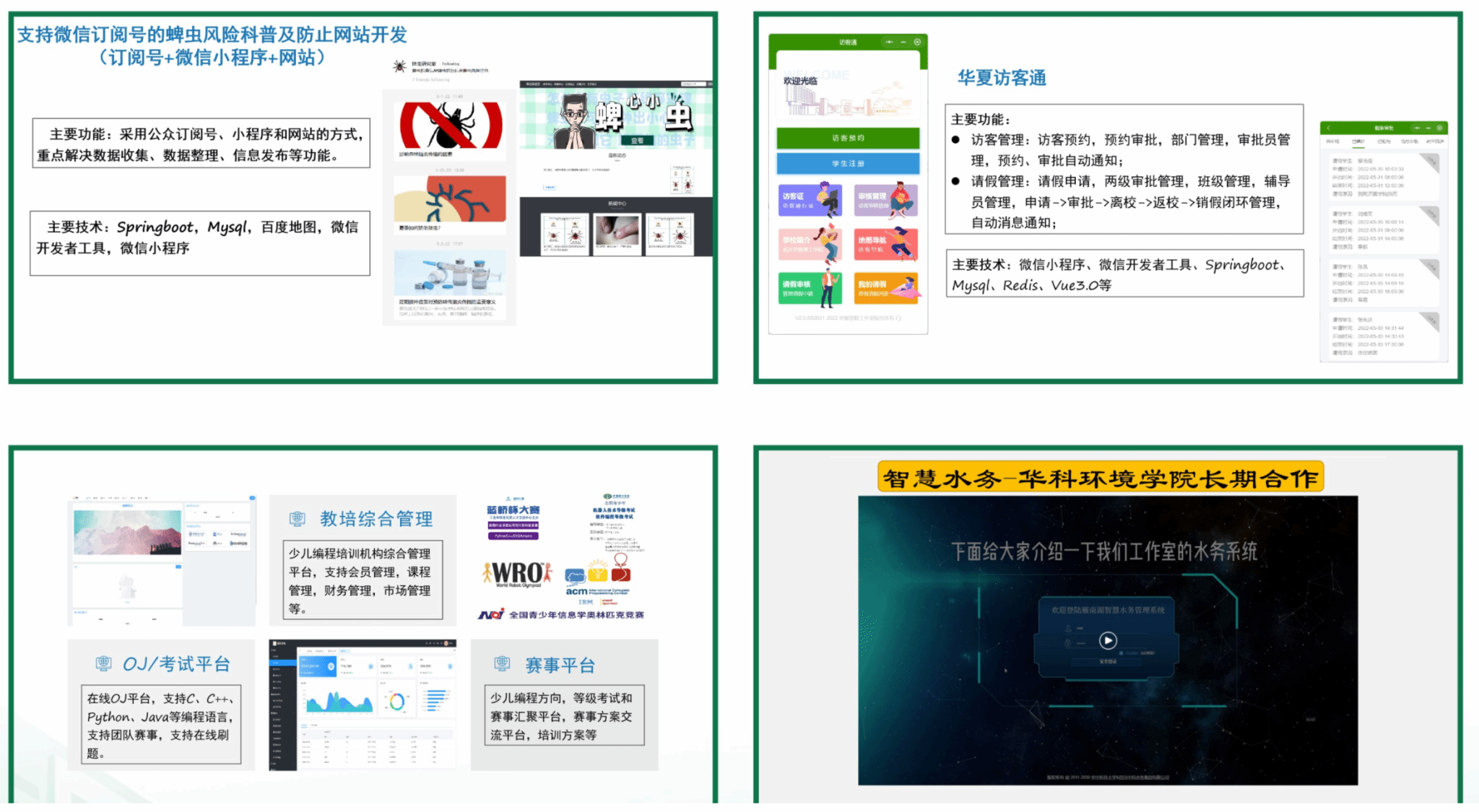This screenshot has height=812, width=1479.
Task: Click monitor icon beside 教培综合管理
Action: tap(297, 518)
